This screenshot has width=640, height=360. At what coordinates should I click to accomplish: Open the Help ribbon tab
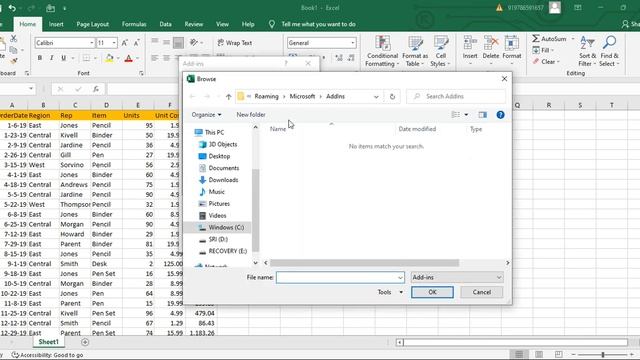coord(248,24)
